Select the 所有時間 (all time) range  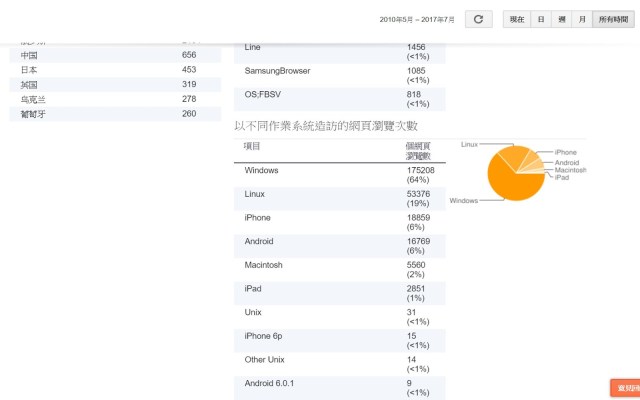click(x=612, y=19)
